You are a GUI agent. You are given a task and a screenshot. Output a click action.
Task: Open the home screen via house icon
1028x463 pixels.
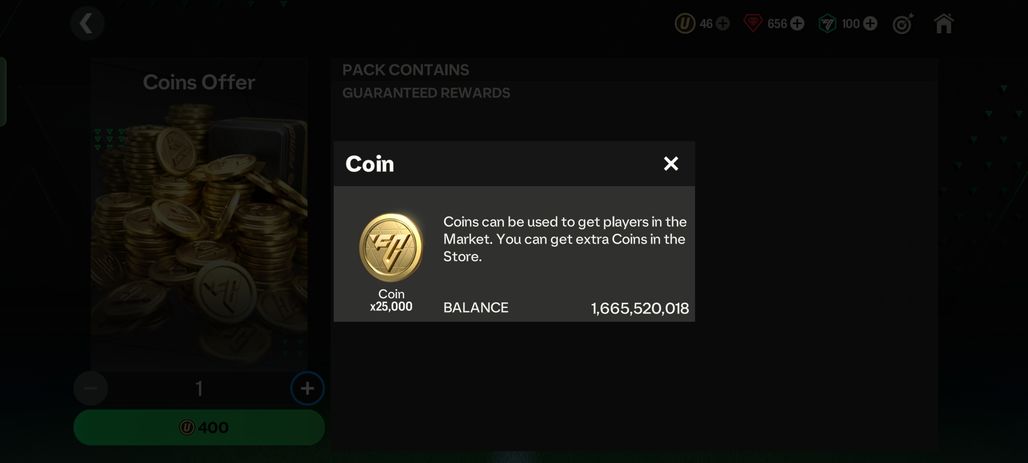[943, 24]
